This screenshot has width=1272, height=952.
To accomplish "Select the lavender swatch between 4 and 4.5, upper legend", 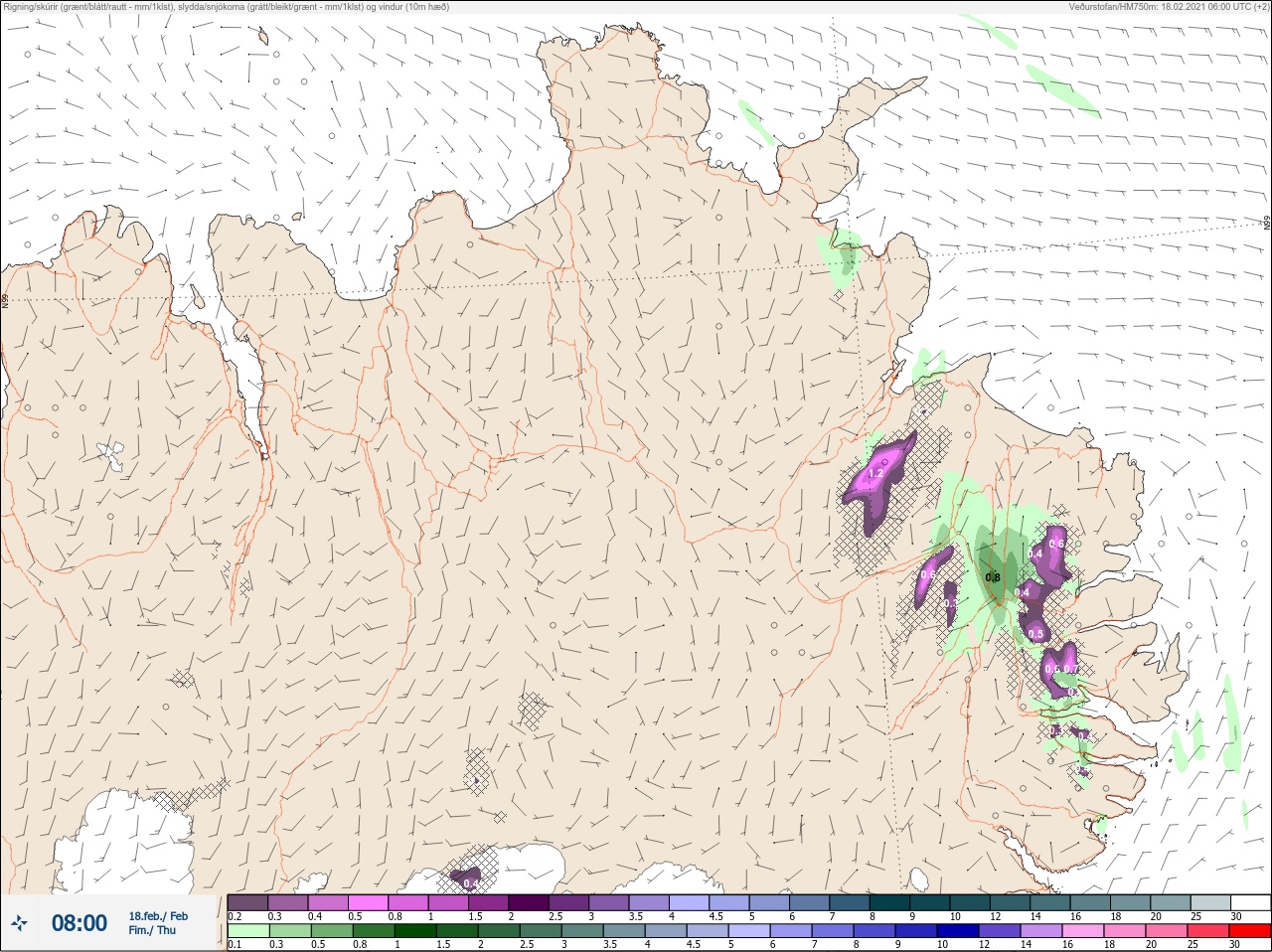I will tap(690, 902).
